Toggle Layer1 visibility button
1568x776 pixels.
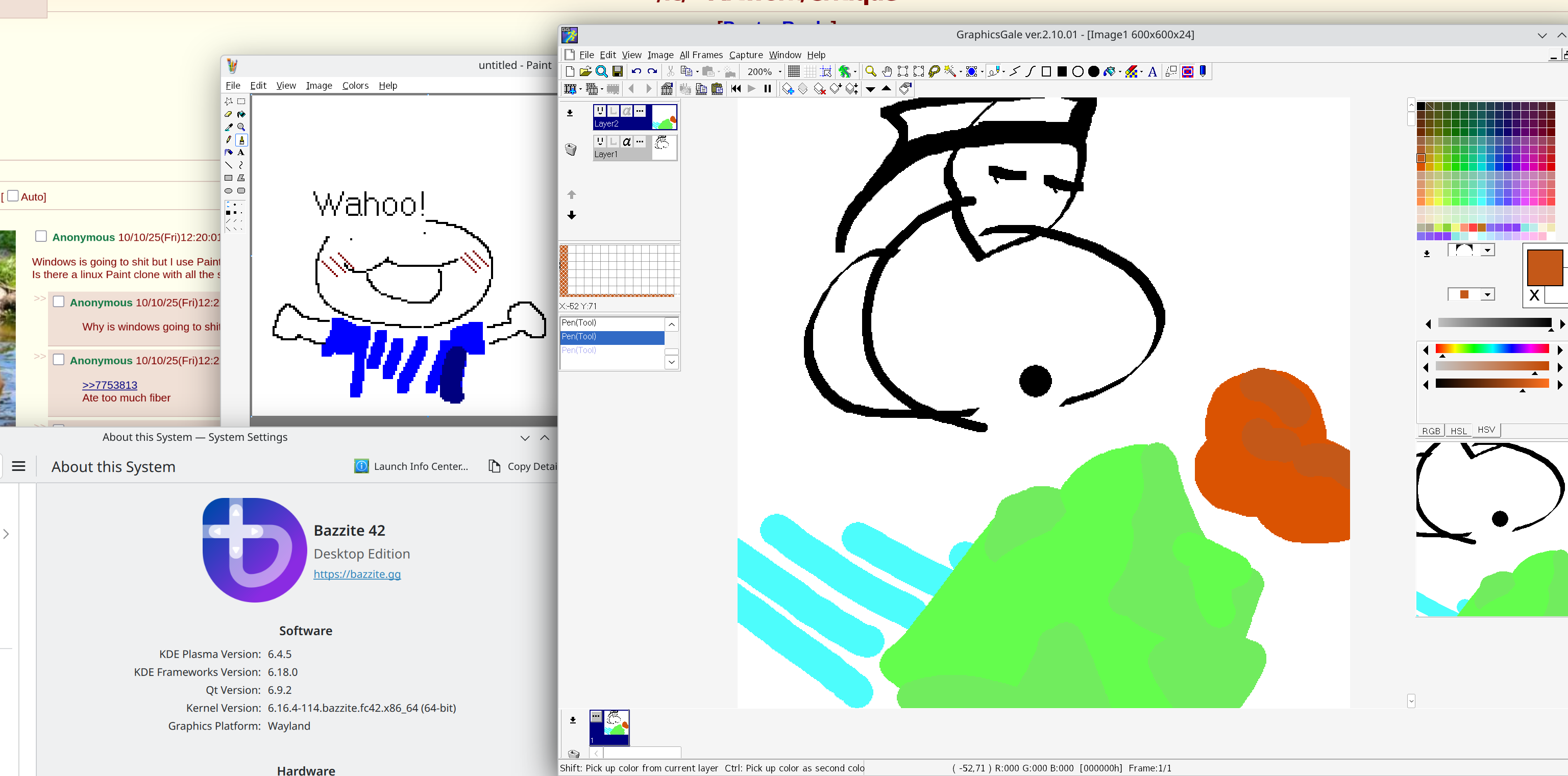tap(600, 141)
